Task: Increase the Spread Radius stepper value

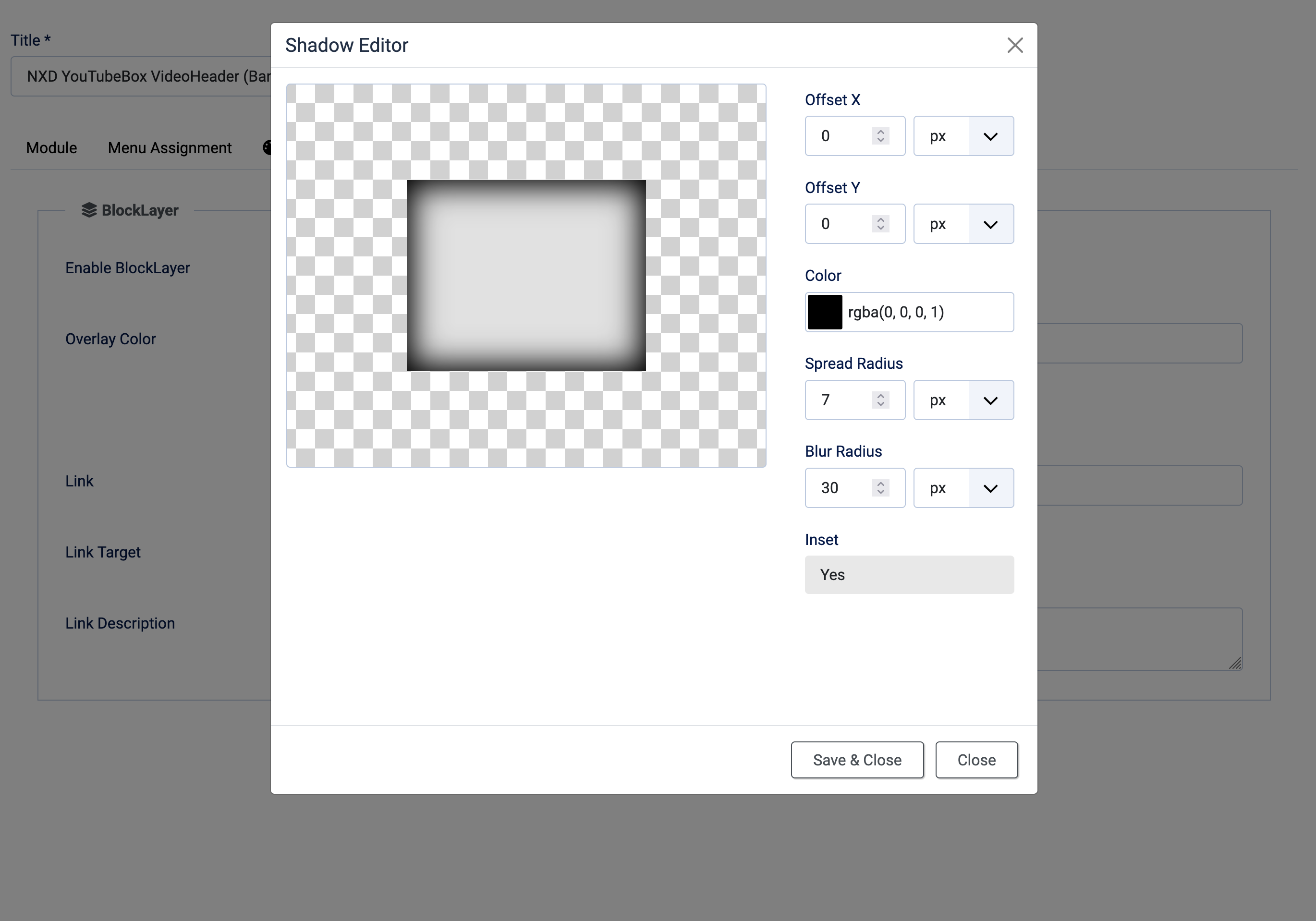Action: [880, 396]
